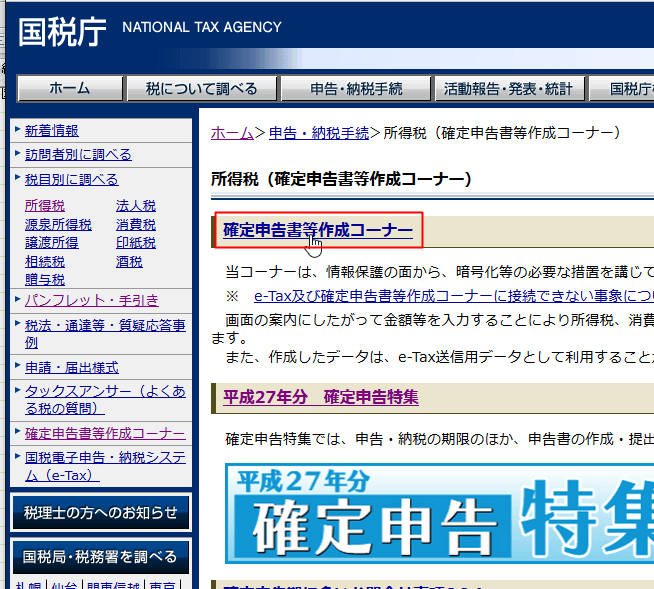Click the arrow bullet beside タックスアンサー
The width and height of the screenshot is (654, 589).
point(18,390)
